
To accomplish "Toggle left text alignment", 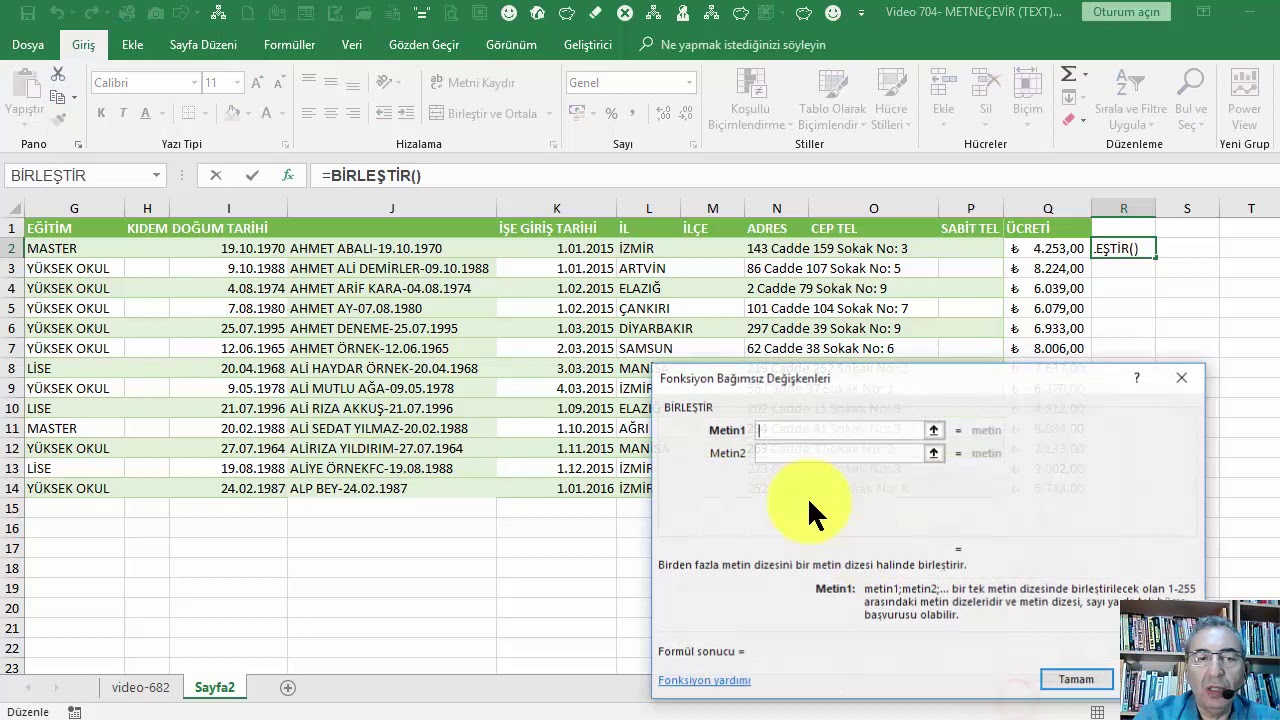I will [x=308, y=114].
